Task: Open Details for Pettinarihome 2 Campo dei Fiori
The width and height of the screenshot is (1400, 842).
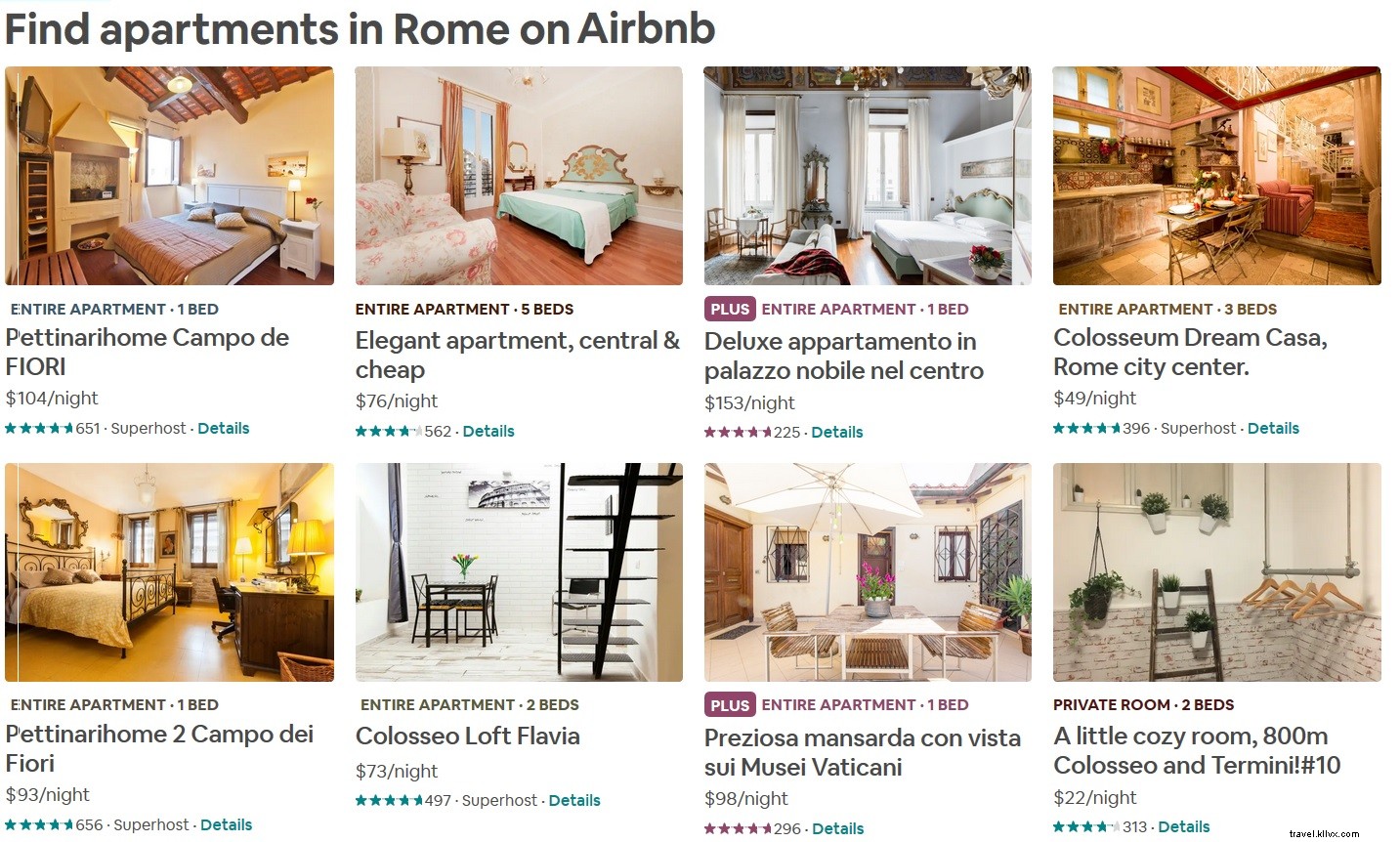Action: coord(226,824)
